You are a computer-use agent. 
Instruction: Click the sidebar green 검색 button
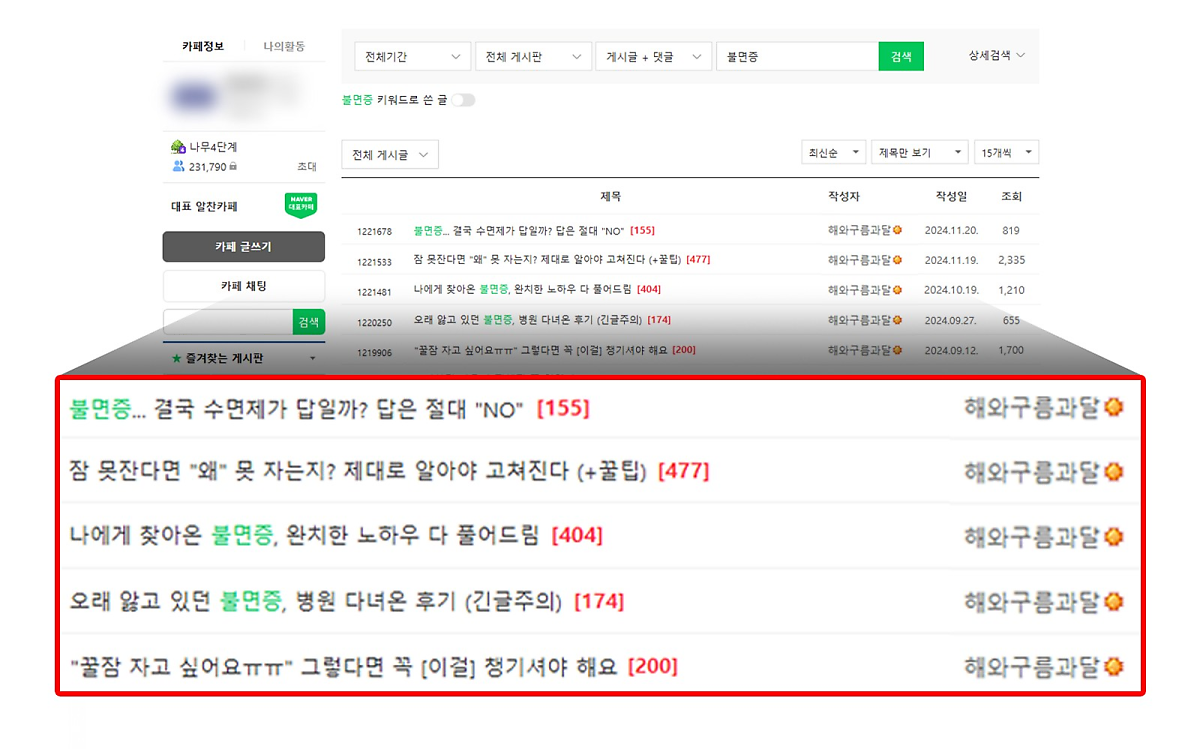pyautogui.click(x=309, y=322)
